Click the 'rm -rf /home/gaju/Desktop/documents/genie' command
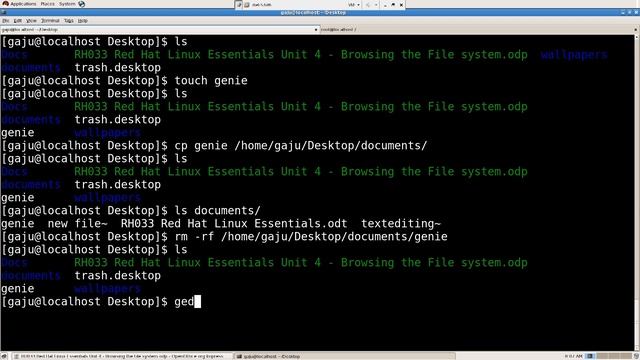Screen dimensions: 640x360 [x=311, y=237]
